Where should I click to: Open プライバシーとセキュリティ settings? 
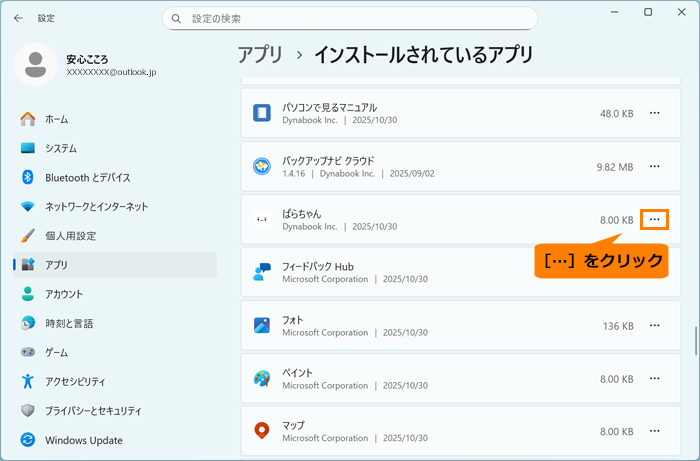coord(115,411)
